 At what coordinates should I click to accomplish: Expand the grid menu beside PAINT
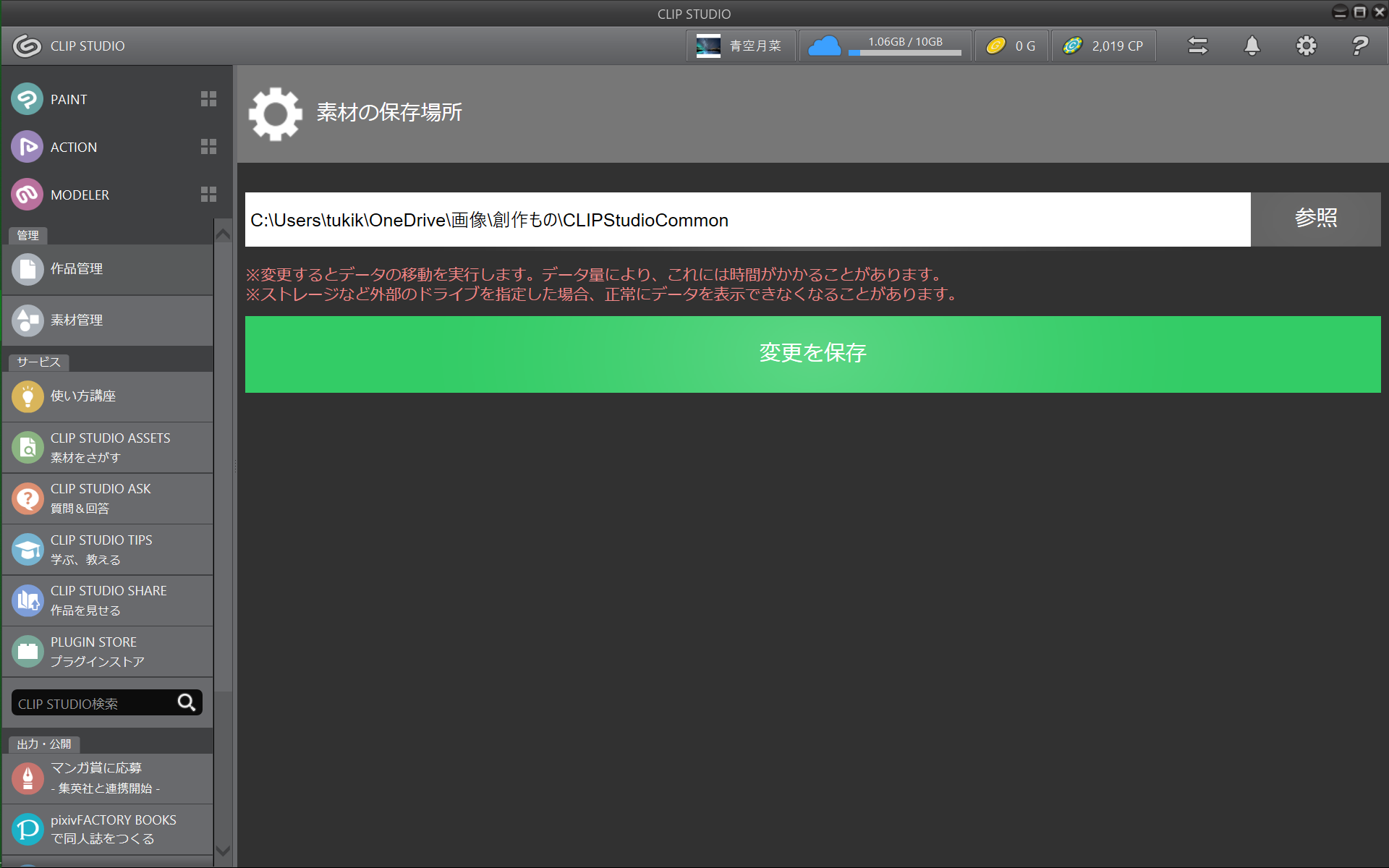208,99
